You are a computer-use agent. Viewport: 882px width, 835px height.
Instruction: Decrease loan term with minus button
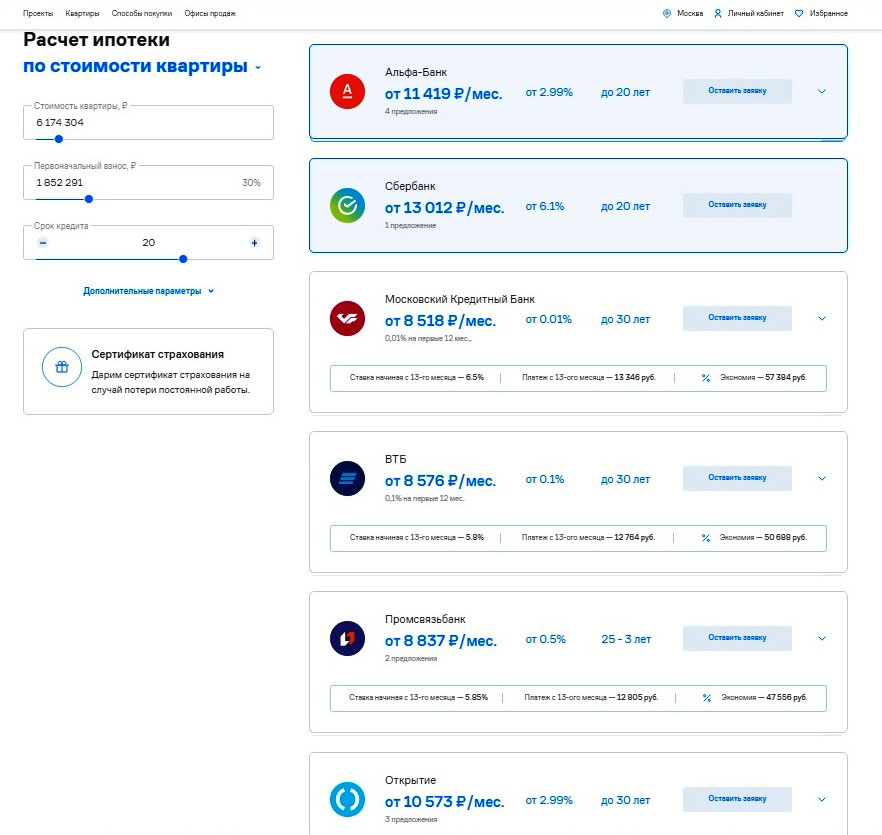tap(43, 243)
